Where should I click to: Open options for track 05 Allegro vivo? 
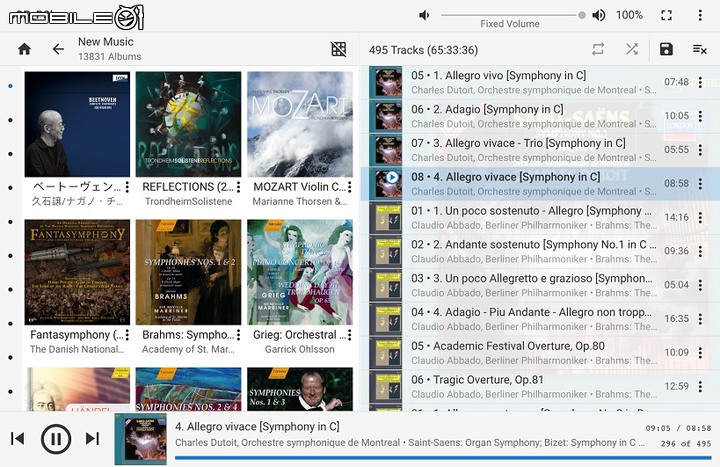click(700, 82)
